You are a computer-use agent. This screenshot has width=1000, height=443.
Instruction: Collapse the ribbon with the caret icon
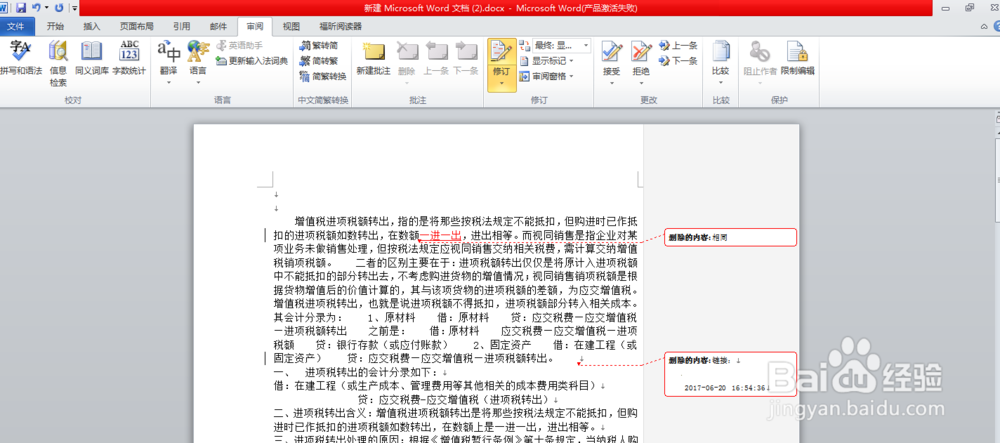click(984, 26)
